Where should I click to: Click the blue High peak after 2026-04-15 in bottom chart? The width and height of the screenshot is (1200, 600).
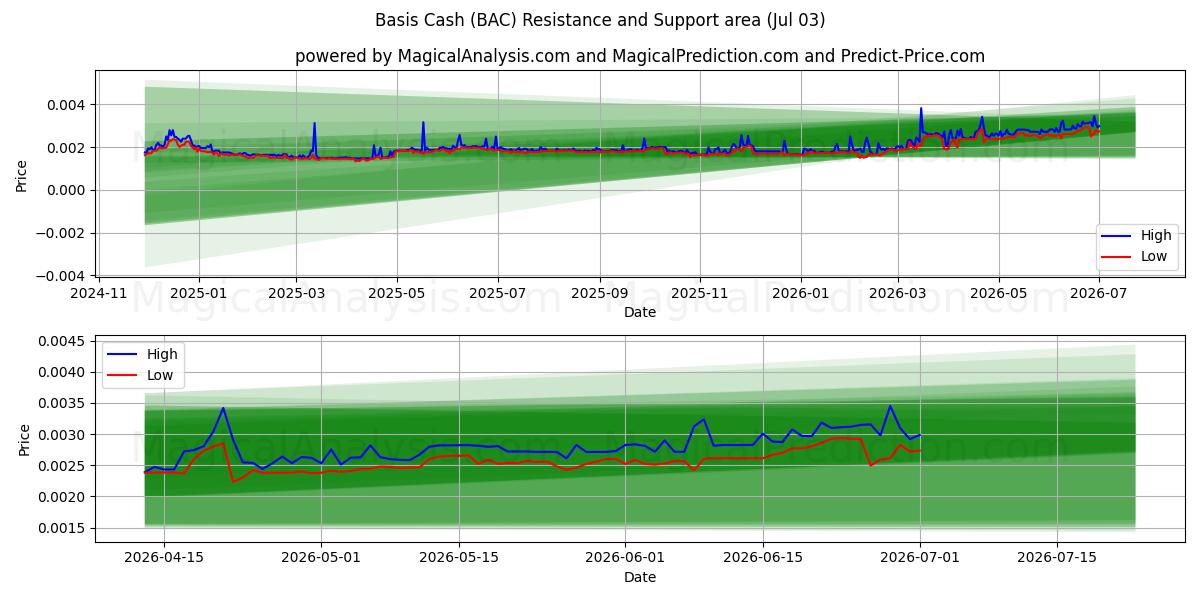(223, 408)
